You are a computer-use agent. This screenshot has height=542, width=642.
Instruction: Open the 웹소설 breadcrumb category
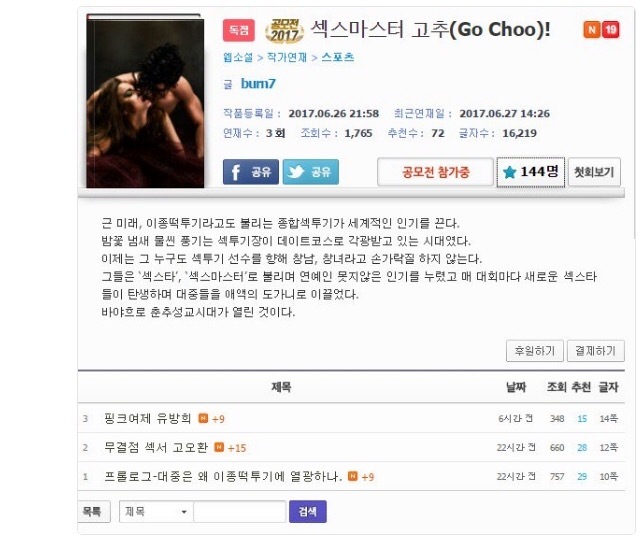pos(238,57)
